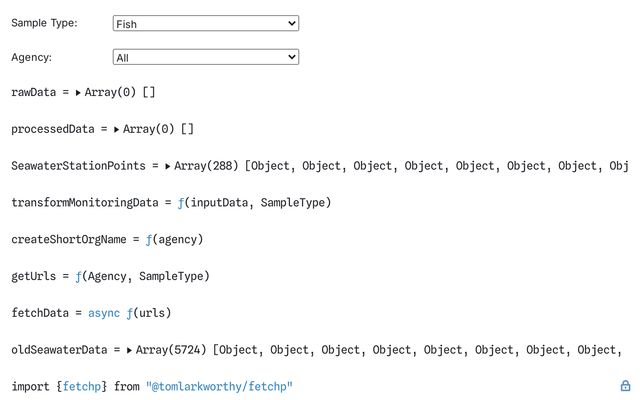Click the dropdown arrow on the Agency select

[x=292, y=57]
